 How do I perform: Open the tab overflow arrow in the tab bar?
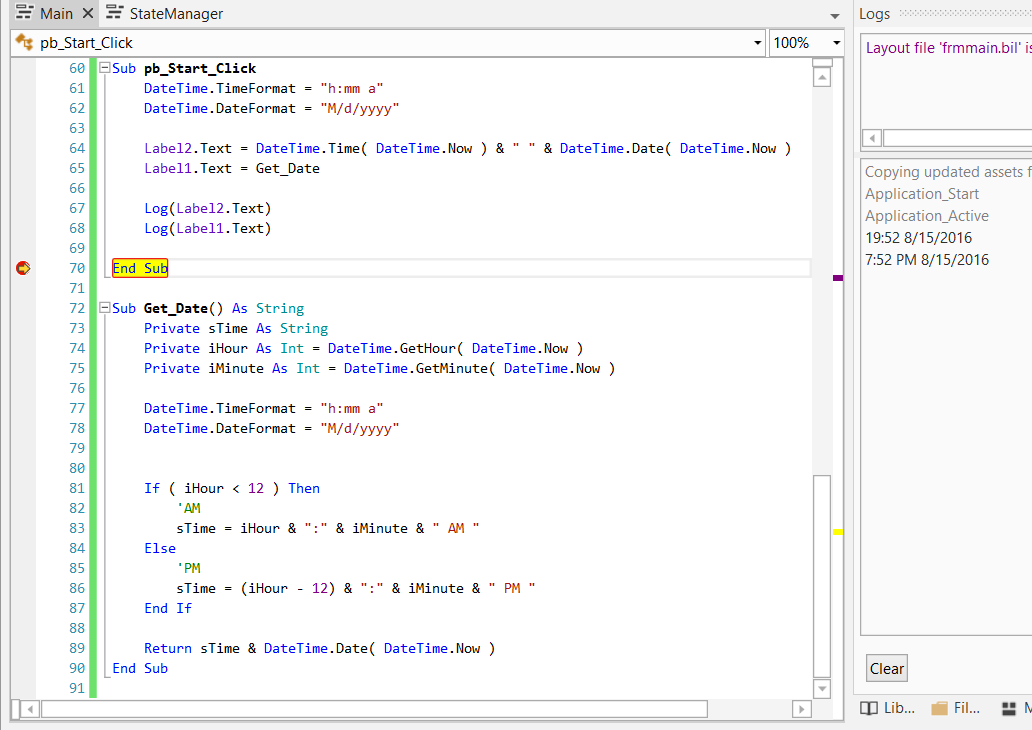tap(835, 16)
